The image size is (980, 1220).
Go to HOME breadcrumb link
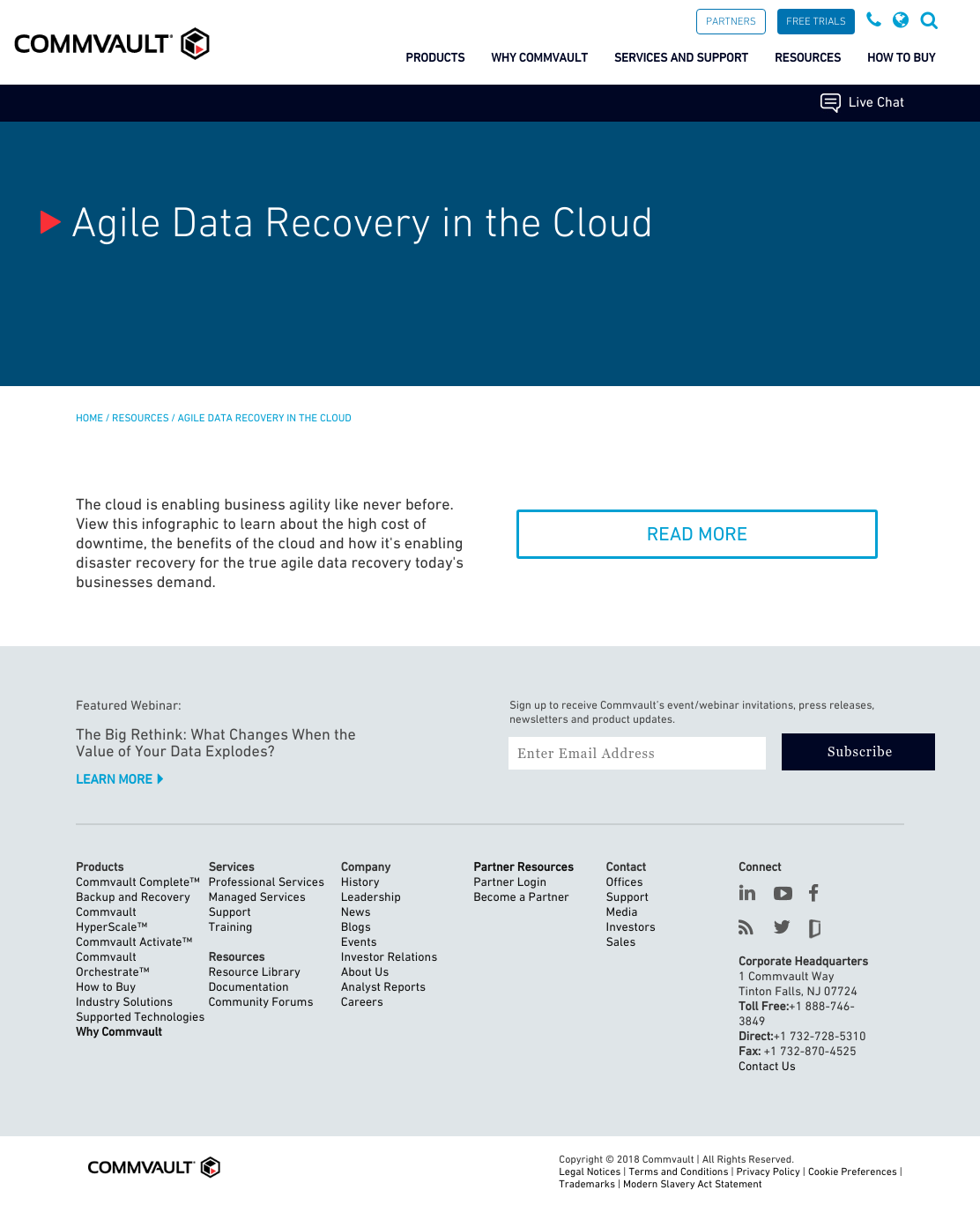pos(89,418)
